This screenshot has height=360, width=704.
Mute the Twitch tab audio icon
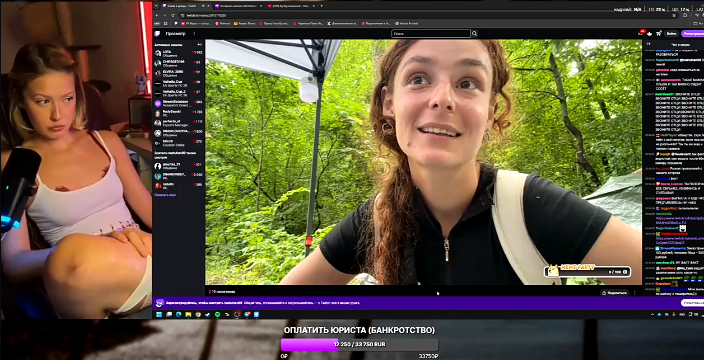(x=203, y=6)
